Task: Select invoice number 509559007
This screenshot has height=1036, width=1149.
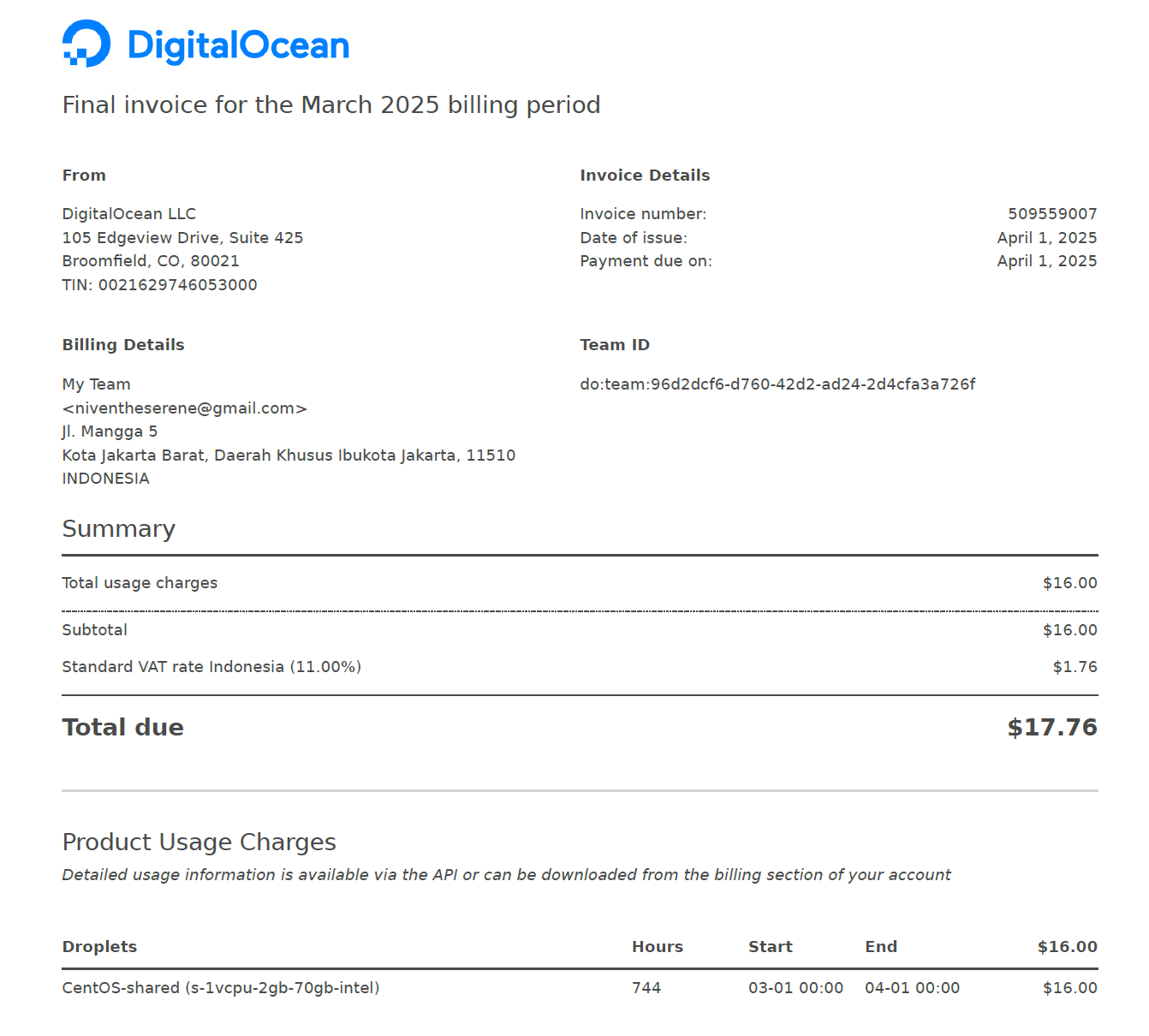Action: 1052,214
